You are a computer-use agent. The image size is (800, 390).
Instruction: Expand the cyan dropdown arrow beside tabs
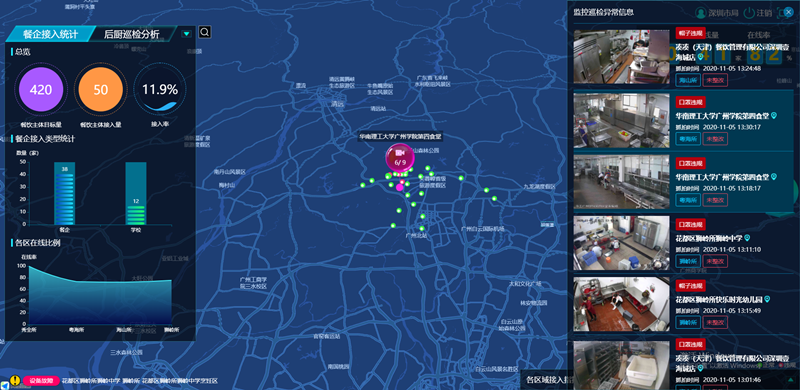[x=186, y=34]
